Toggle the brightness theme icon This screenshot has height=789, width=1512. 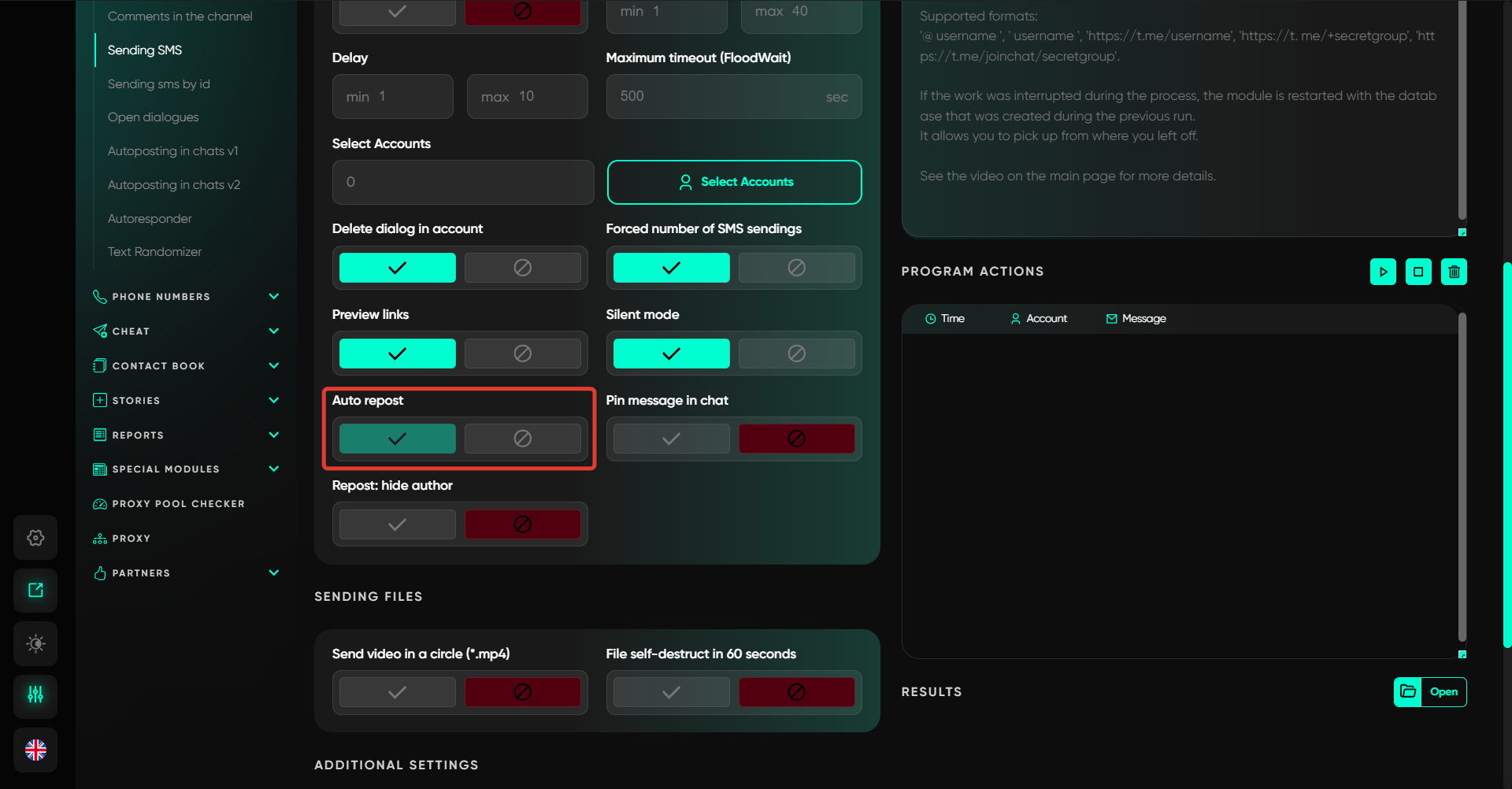[35, 643]
